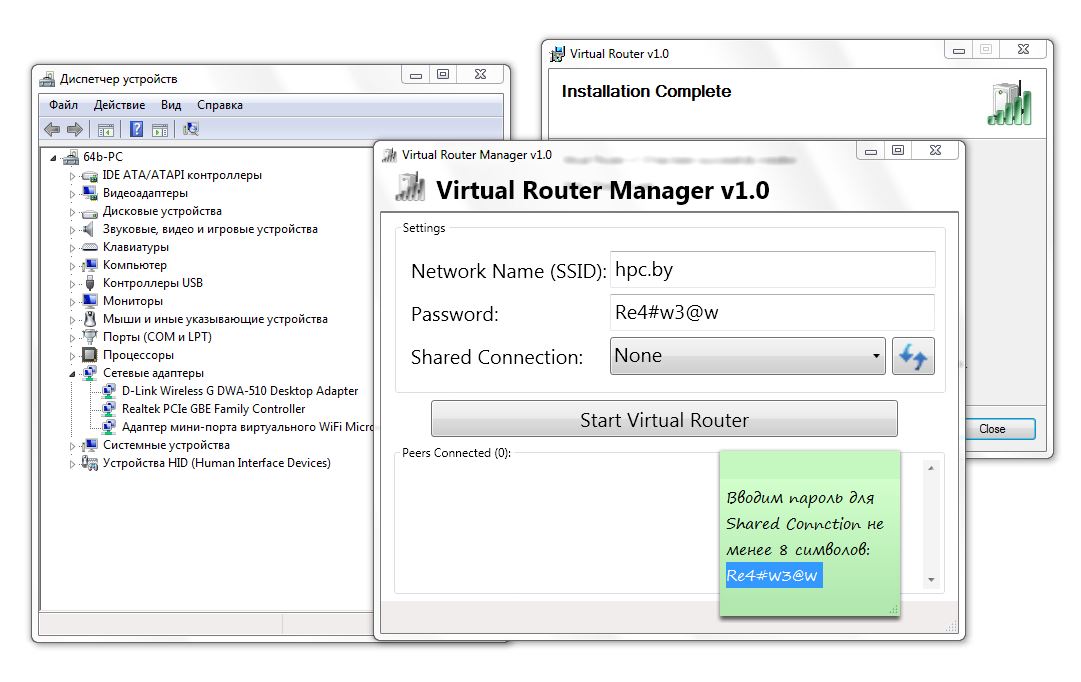Select Устройства HID (Human Interface Devices) row
Screen dimensions: 1081x682
(216, 463)
